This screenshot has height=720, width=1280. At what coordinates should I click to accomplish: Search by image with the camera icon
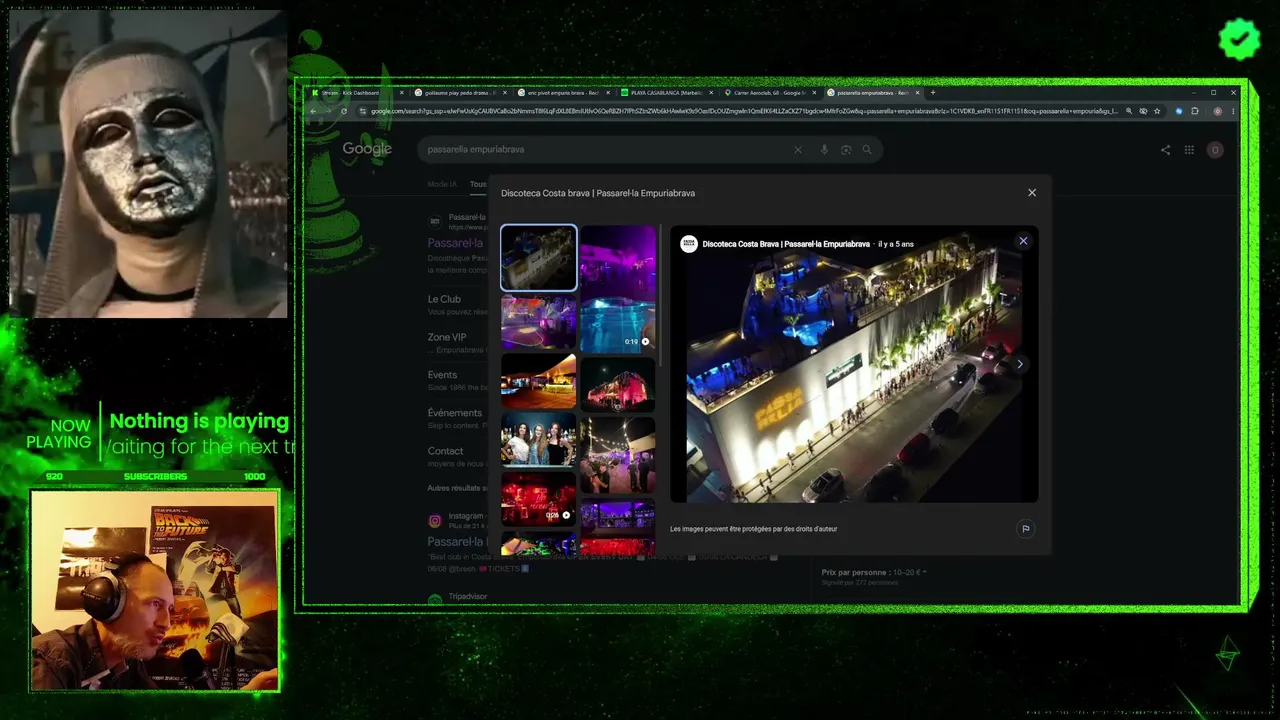coord(846,150)
